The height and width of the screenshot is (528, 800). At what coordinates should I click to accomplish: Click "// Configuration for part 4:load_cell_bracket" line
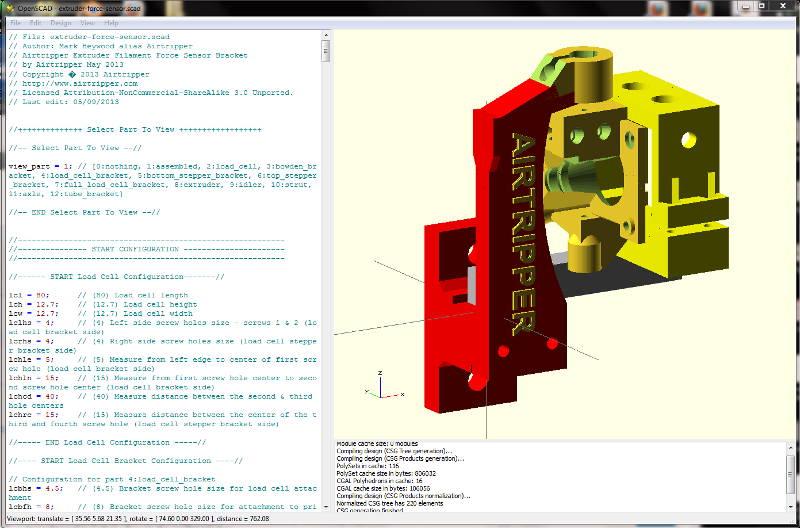pos(112,480)
